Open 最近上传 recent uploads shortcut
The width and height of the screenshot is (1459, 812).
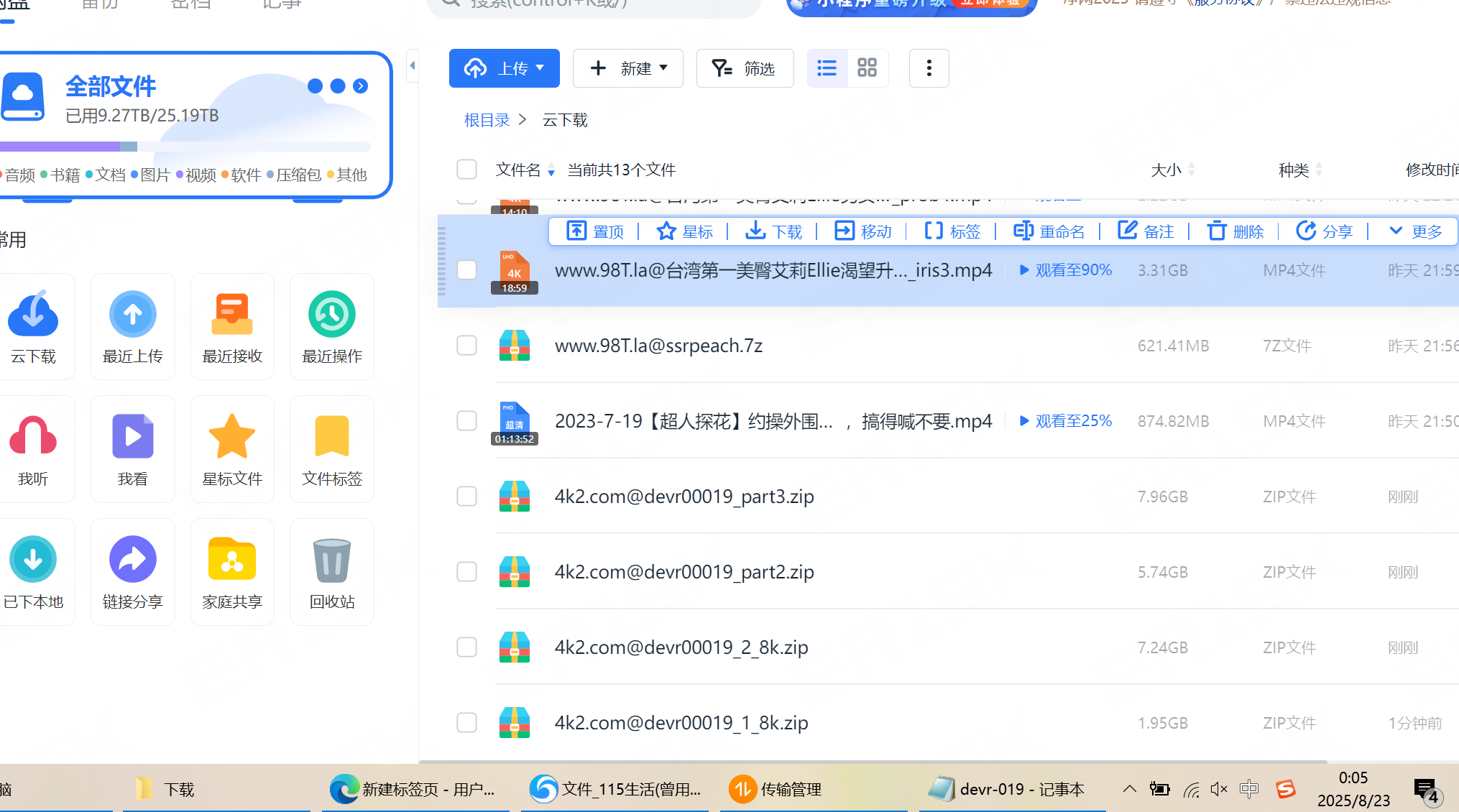click(x=133, y=327)
